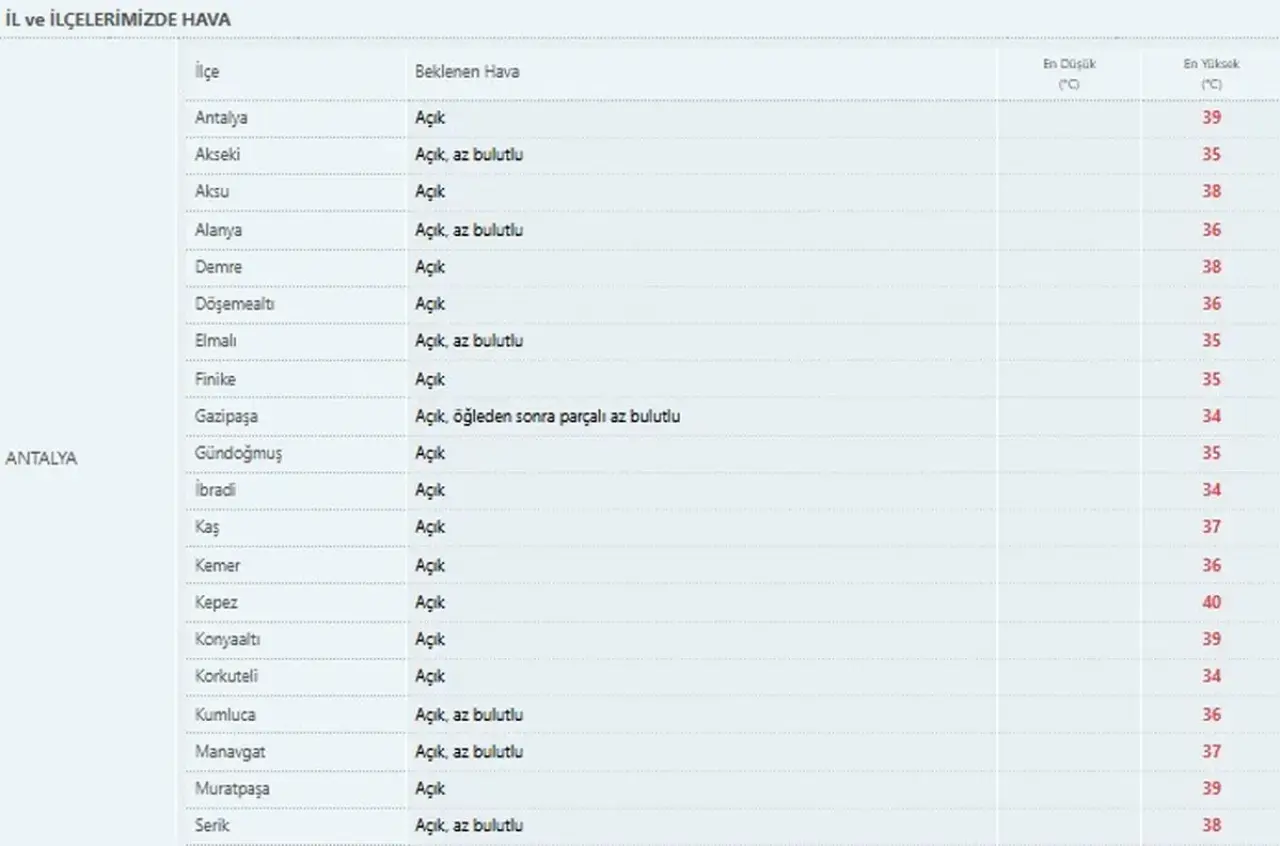Select the Konyaaltı district name
This screenshot has height=846, width=1280.
pyautogui.click(x=228, y=640)
